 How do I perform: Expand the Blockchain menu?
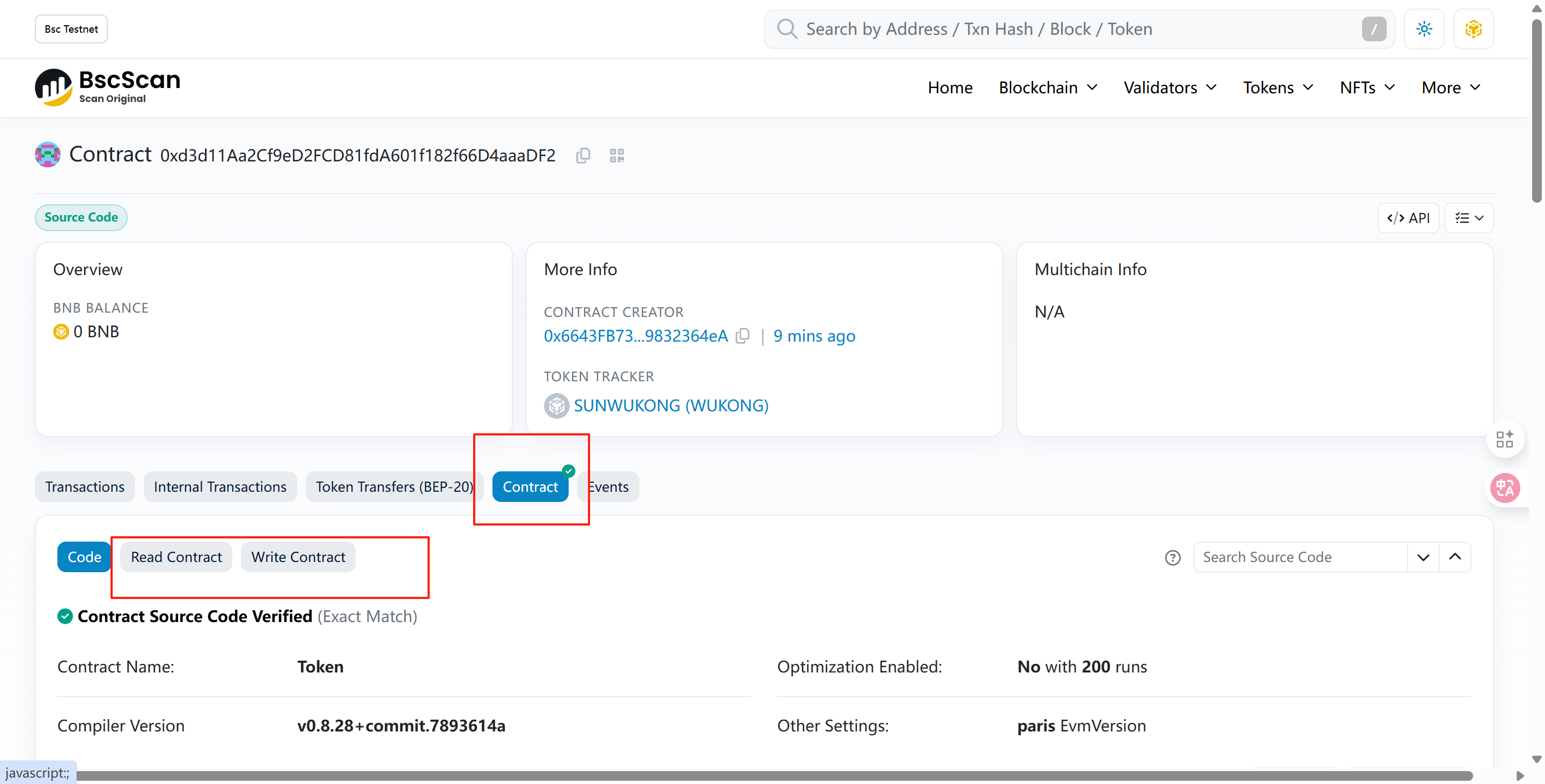(x=1048, y=87)
